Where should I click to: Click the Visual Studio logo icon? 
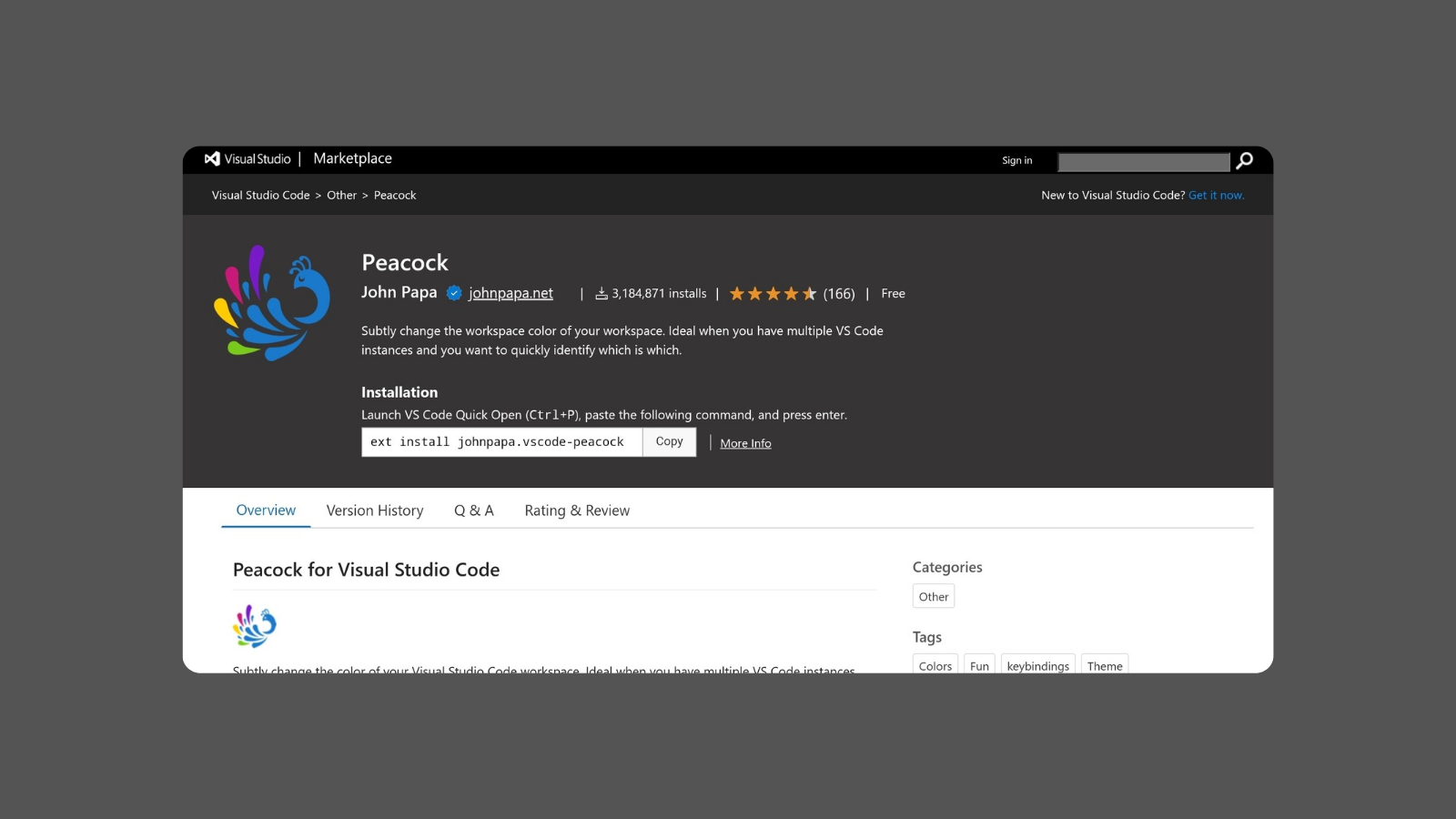212,158
